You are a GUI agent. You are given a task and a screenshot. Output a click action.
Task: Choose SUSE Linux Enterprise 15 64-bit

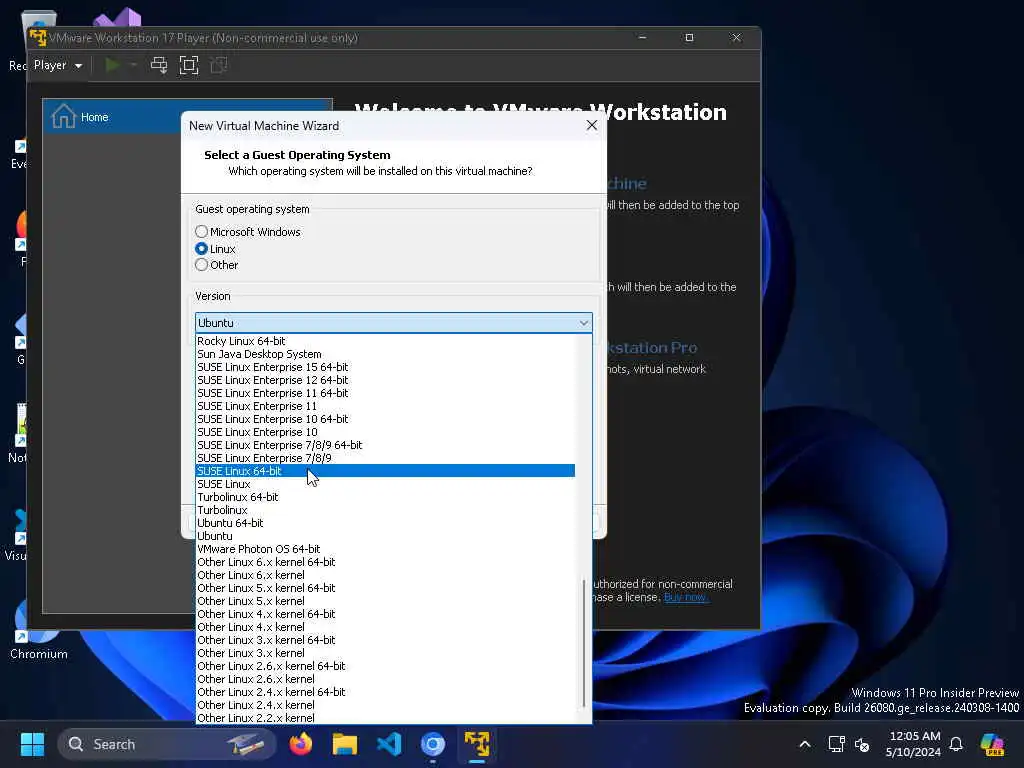pyautogui.click(x=385, y=367)
